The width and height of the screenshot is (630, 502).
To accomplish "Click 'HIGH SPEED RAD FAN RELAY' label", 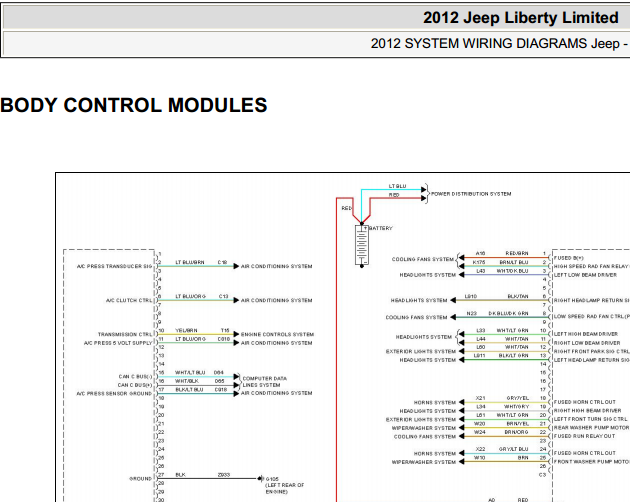I will click(x=591, y=266).
